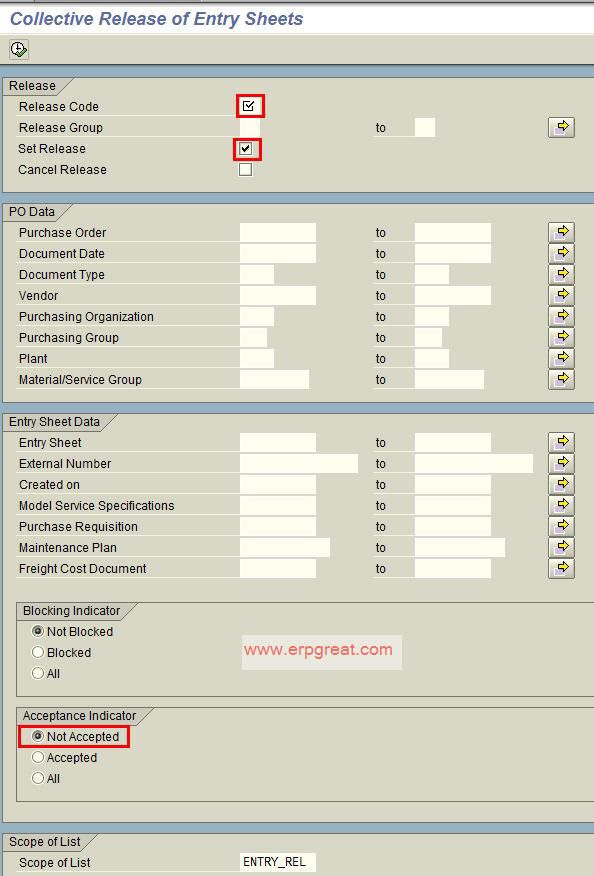Open multiple selection for Maintenance Plan

pos(561,548)
